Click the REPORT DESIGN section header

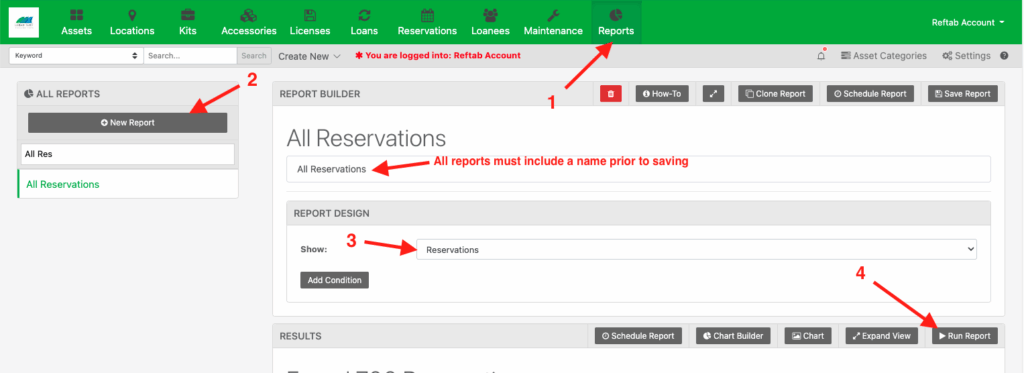pos(332,213)
